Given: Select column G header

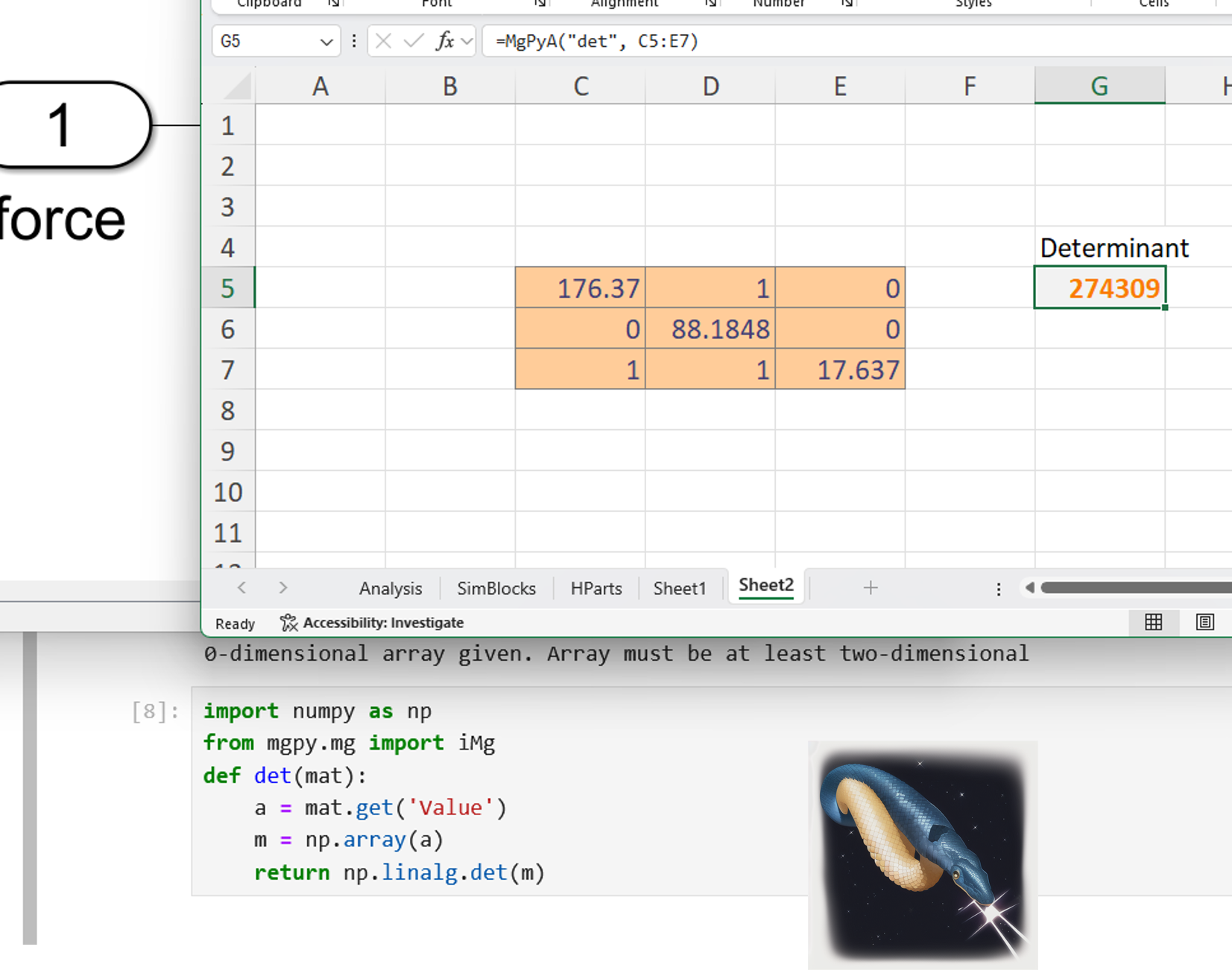Looking at the screenshot, I should 1099,86.
